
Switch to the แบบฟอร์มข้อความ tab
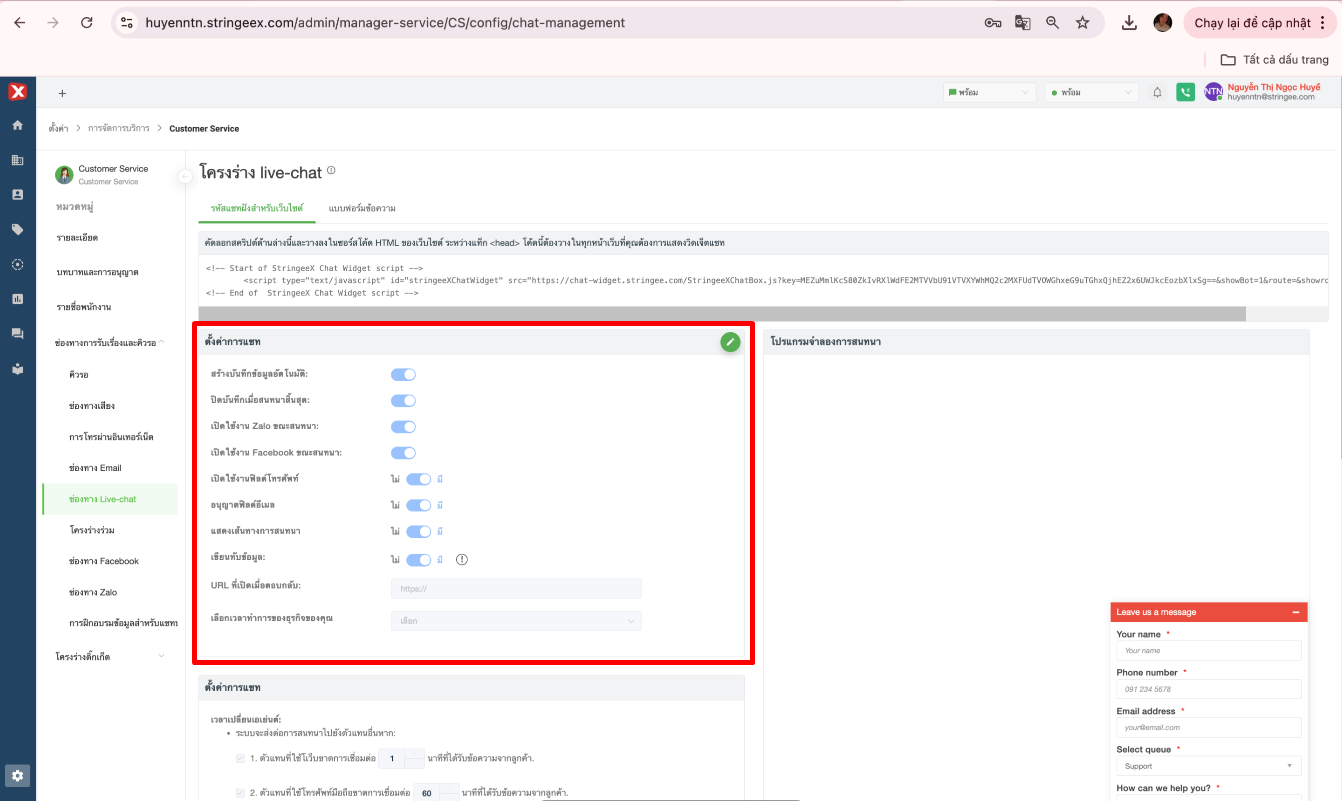362,208
